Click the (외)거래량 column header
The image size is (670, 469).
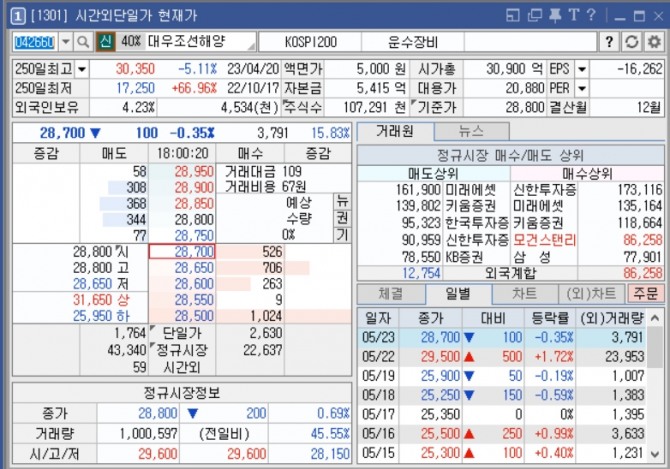(611, 318)
